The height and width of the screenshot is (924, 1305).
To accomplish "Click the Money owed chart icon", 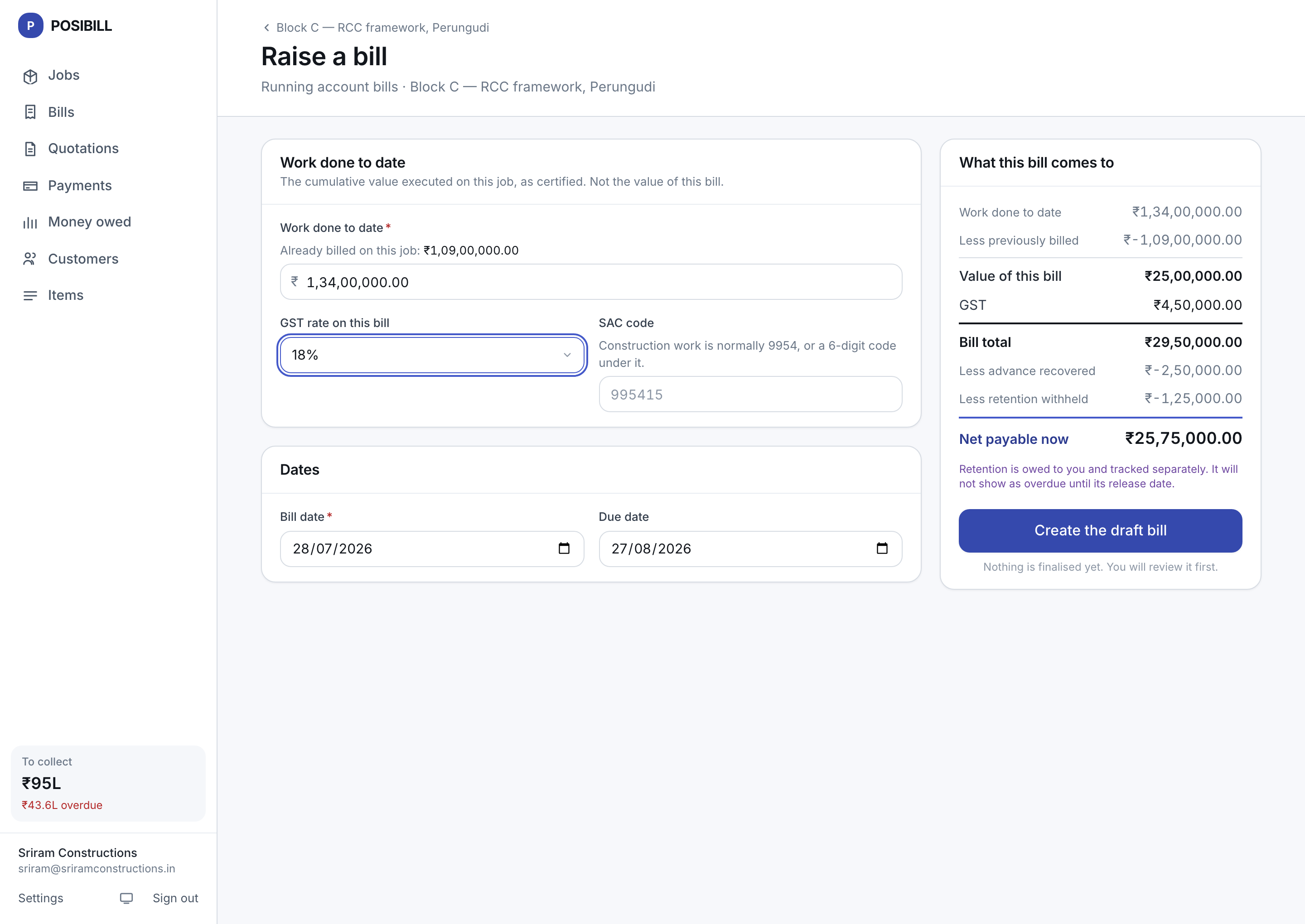I will [30, 222].
